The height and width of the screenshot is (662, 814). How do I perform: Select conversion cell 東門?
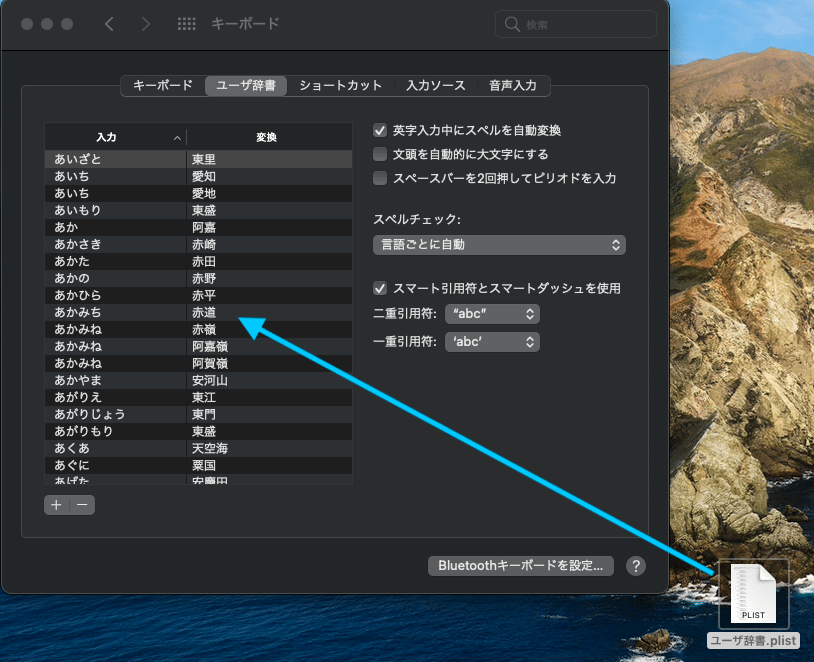(x=269, y=414)
